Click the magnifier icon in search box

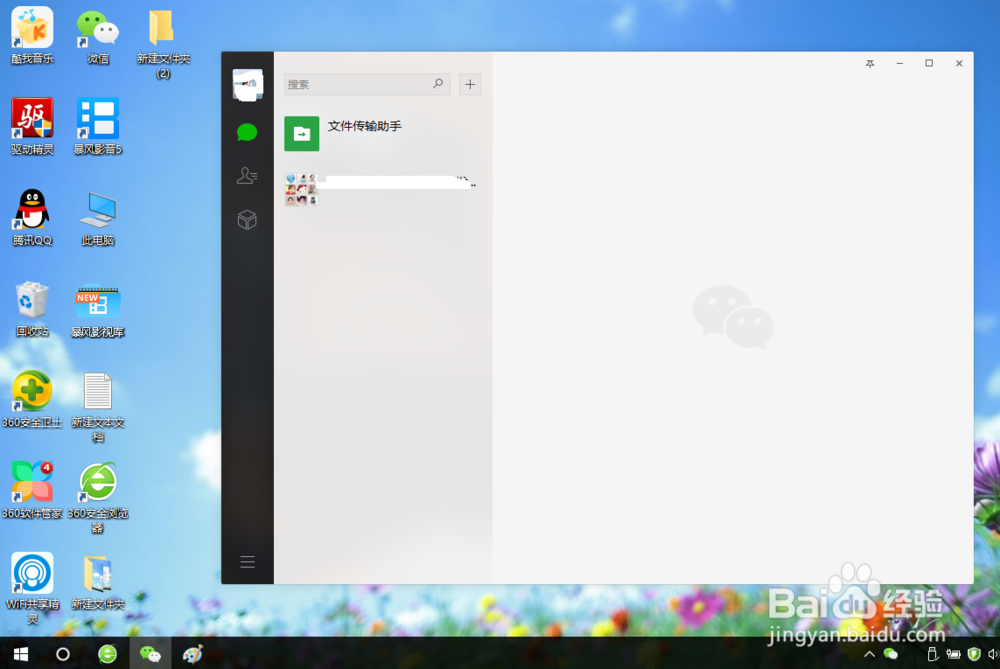tap(438, 84)
